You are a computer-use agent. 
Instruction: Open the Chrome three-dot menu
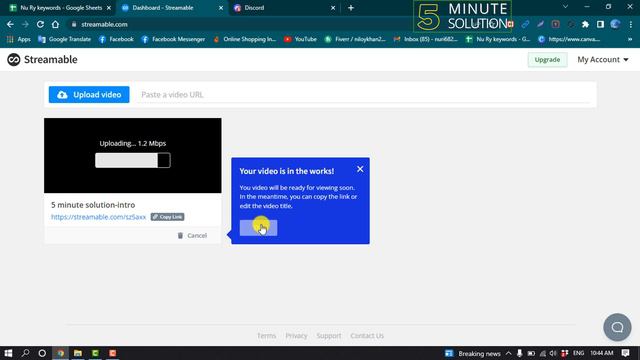tap(631, 24)
